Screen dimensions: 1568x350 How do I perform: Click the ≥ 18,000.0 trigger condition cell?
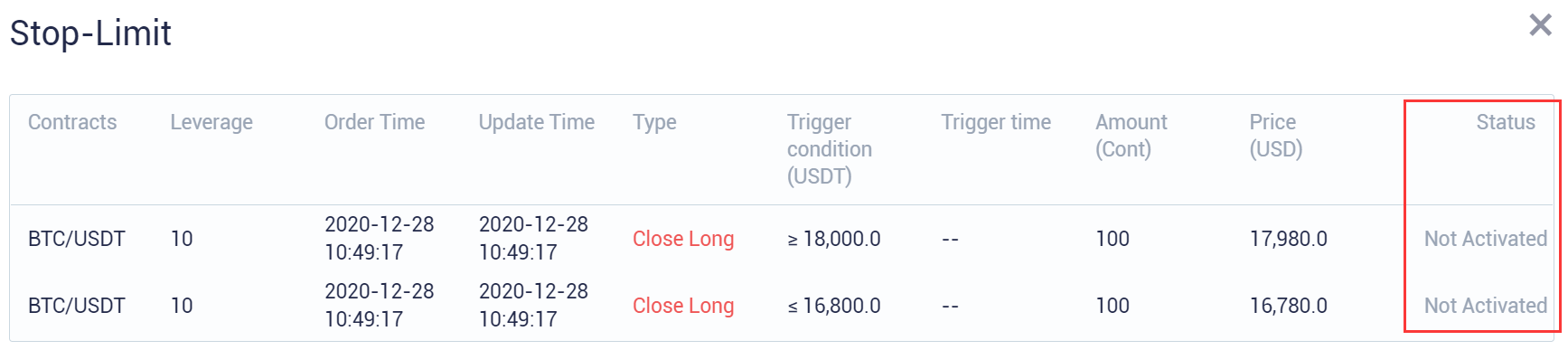(833, 239)
